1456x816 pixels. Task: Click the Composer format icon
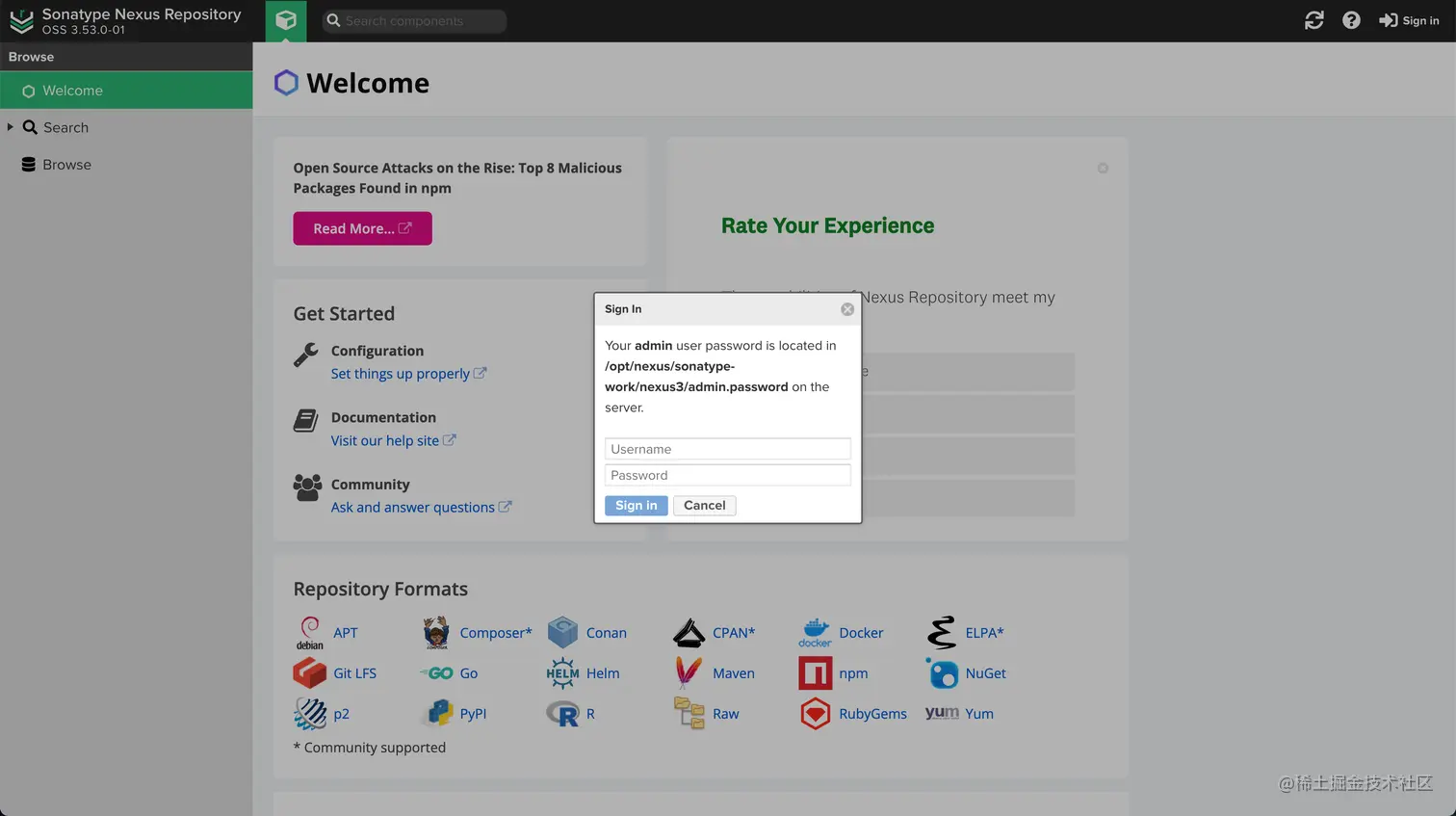(x=436, y=633)
